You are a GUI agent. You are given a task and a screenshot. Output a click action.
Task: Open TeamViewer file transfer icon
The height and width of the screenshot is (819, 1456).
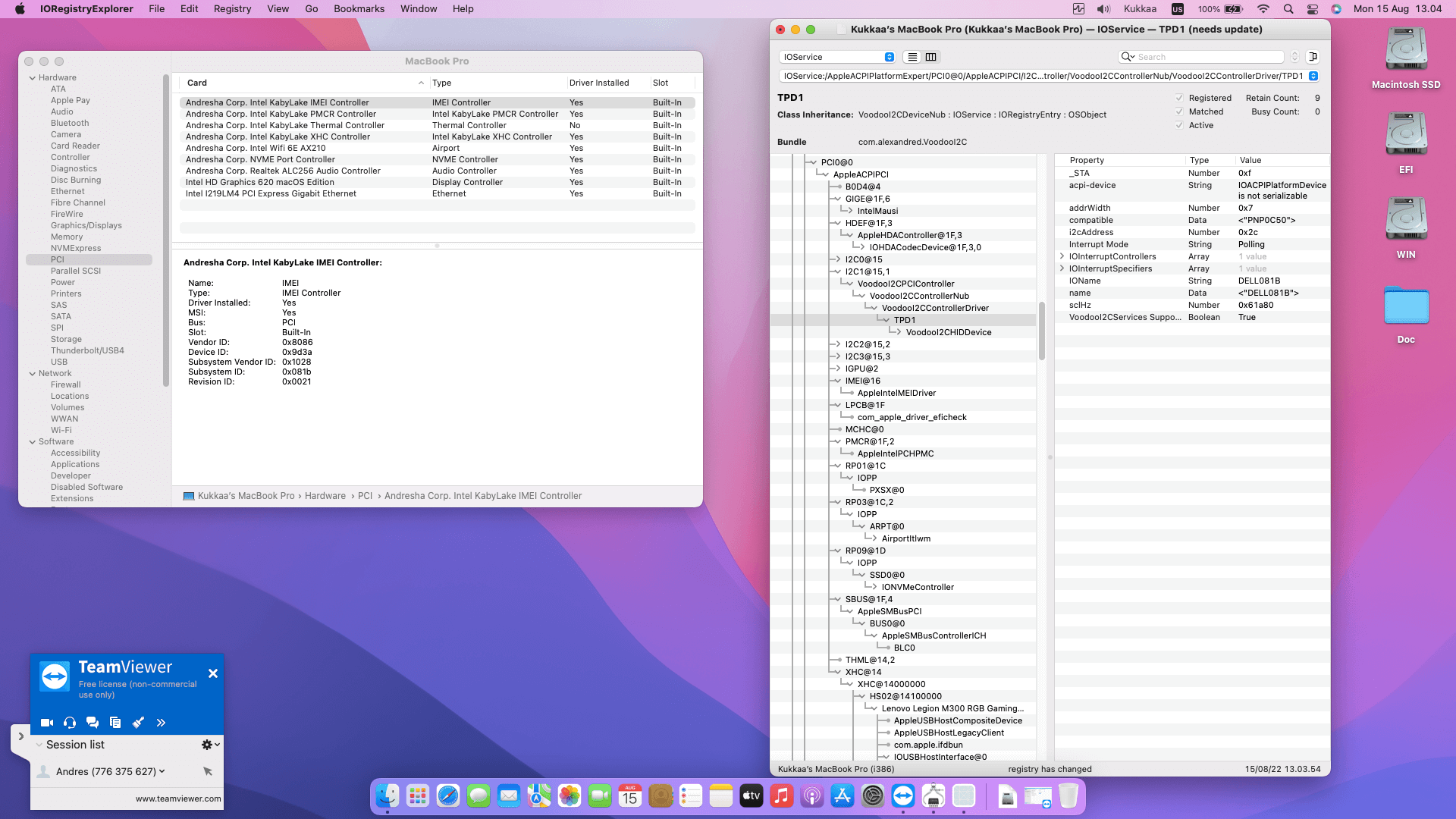(115, 723)
